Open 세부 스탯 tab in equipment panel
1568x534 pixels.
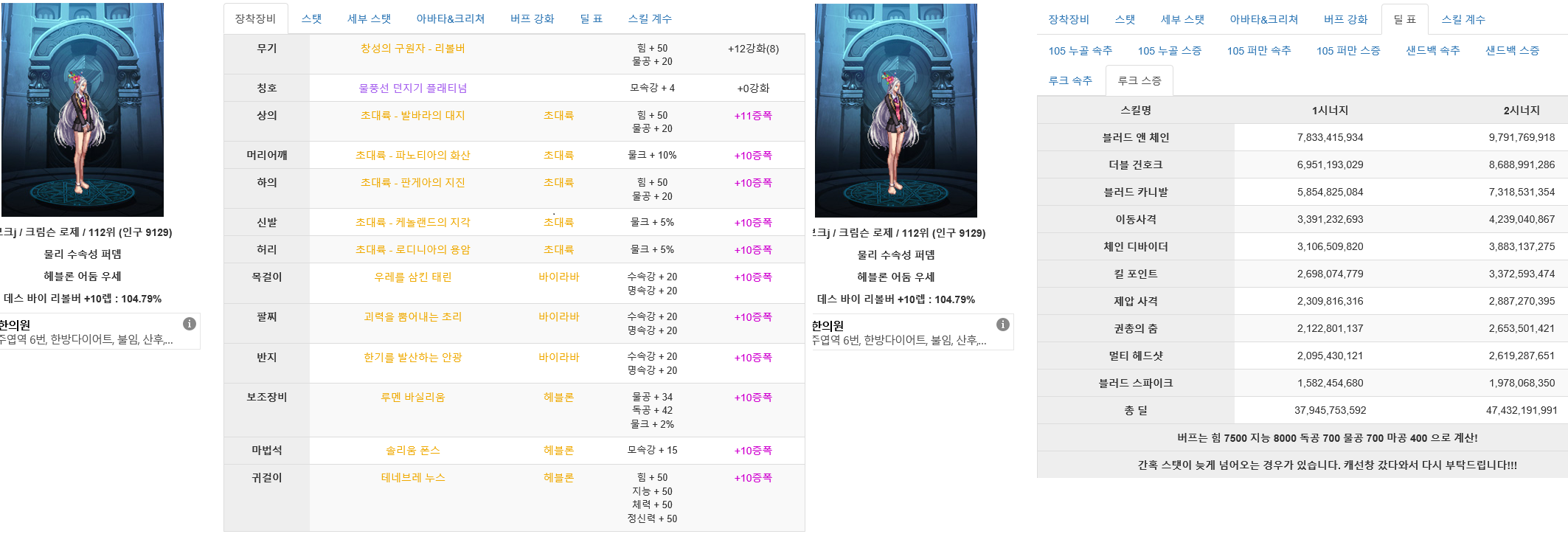pos(369,18)
